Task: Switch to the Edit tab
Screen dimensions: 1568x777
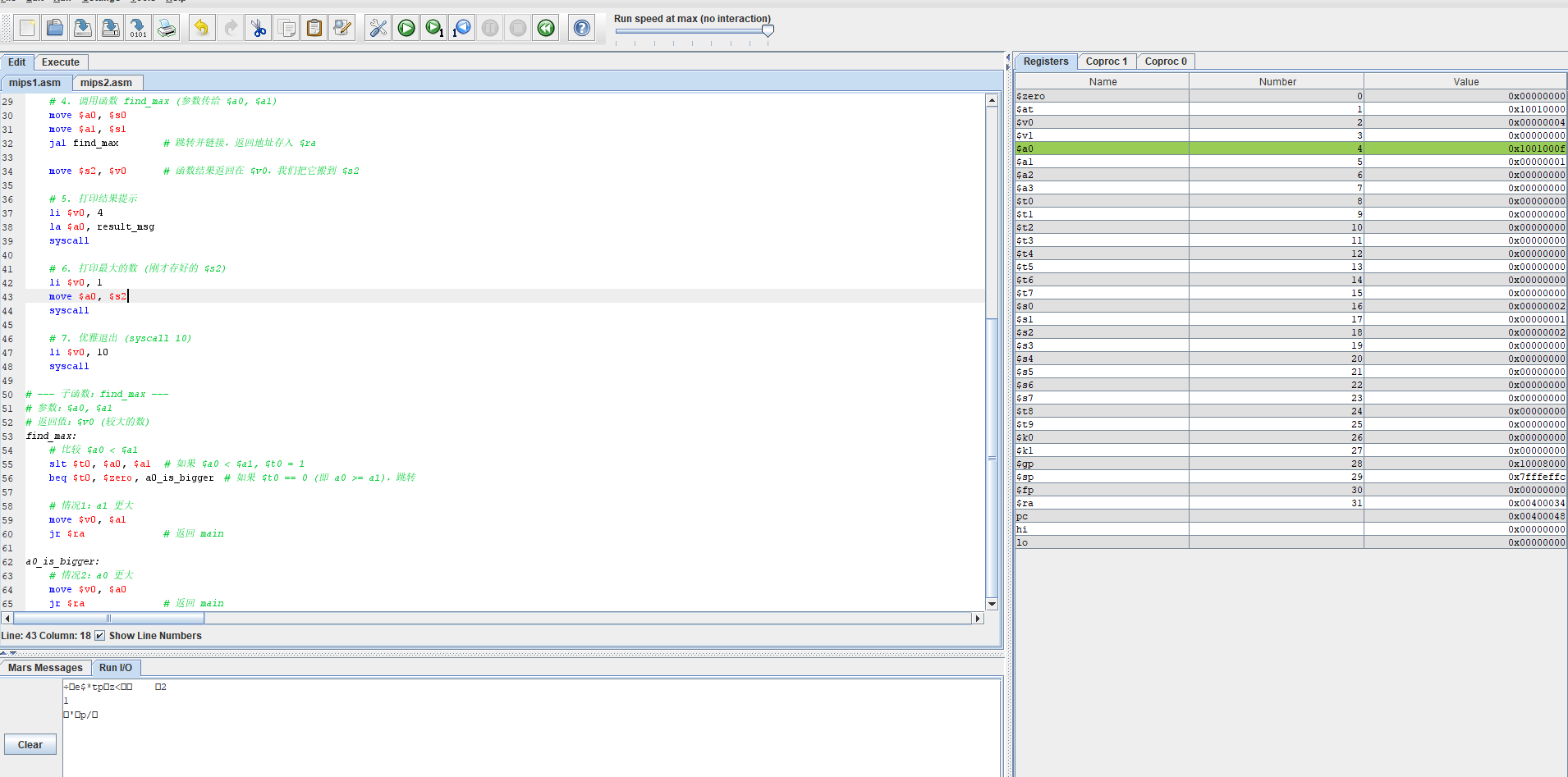Action: 17,62
